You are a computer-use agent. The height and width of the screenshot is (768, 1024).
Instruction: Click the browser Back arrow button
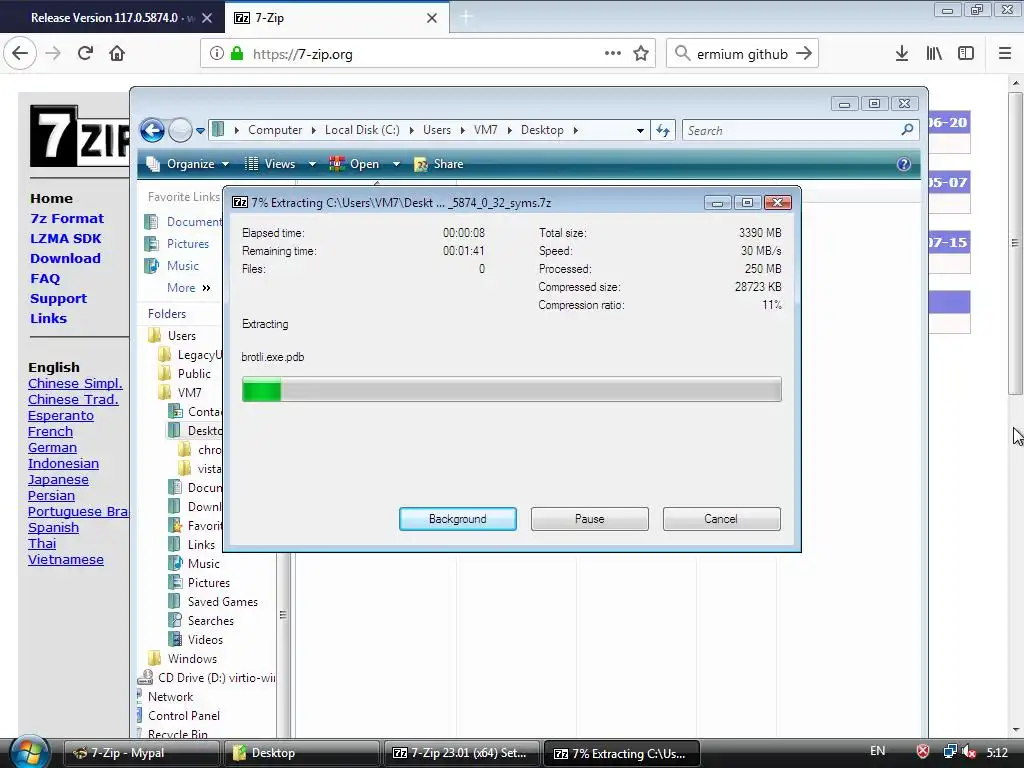coord(20,53)
